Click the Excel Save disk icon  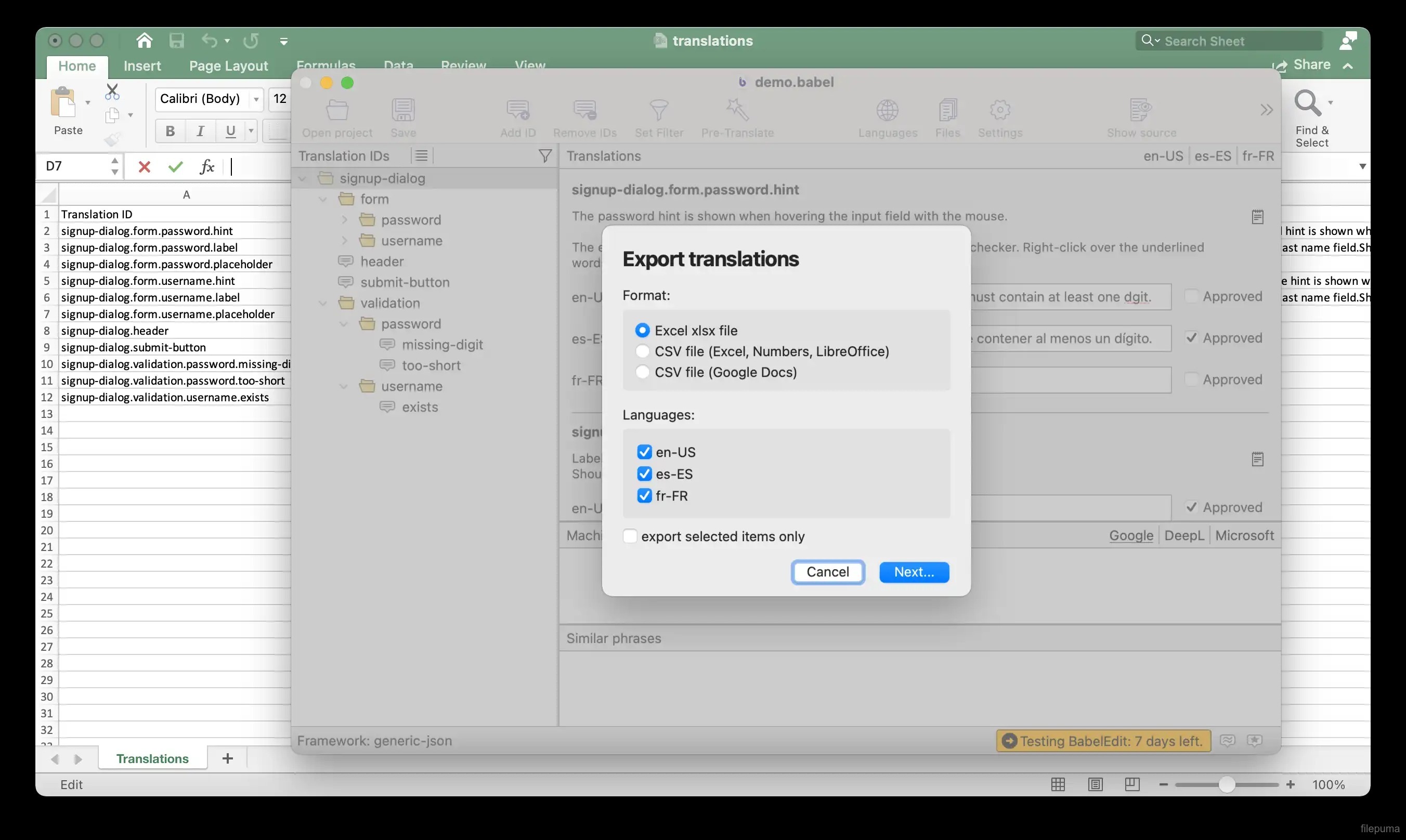pos(177,41)
